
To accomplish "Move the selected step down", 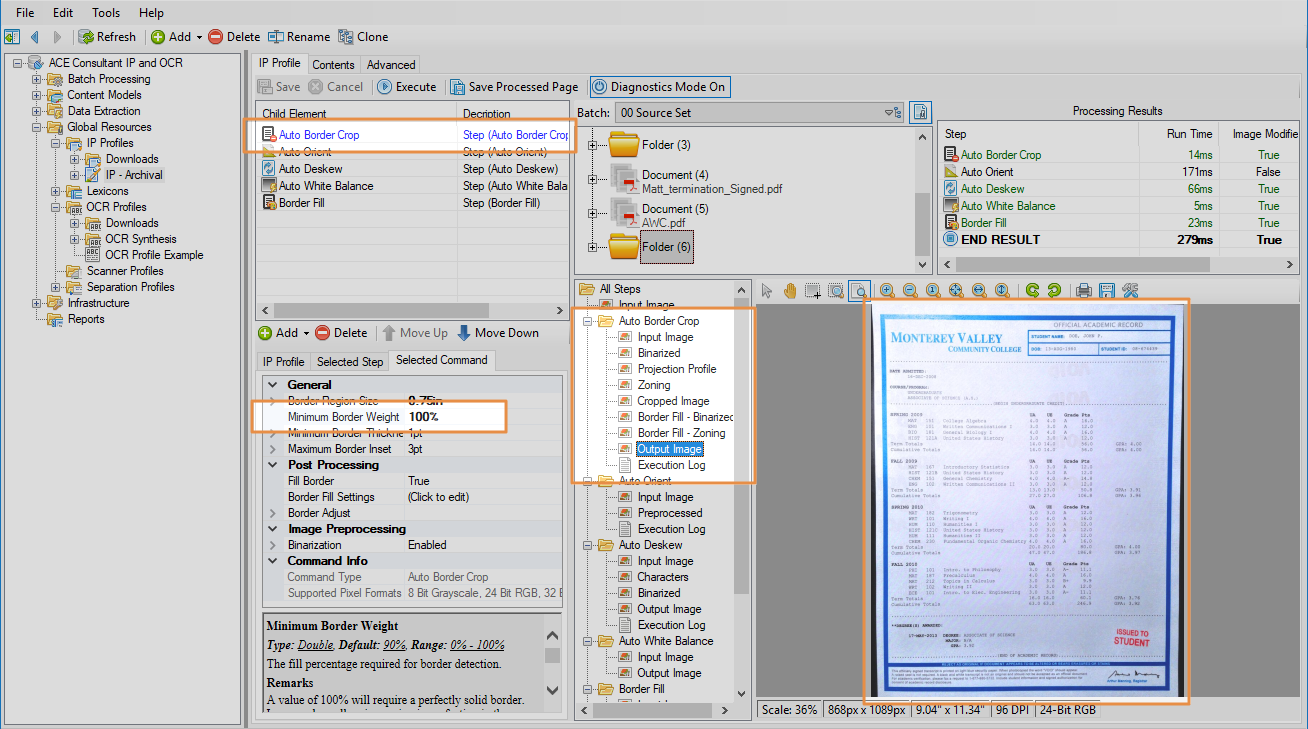I will tap(498, 333).
